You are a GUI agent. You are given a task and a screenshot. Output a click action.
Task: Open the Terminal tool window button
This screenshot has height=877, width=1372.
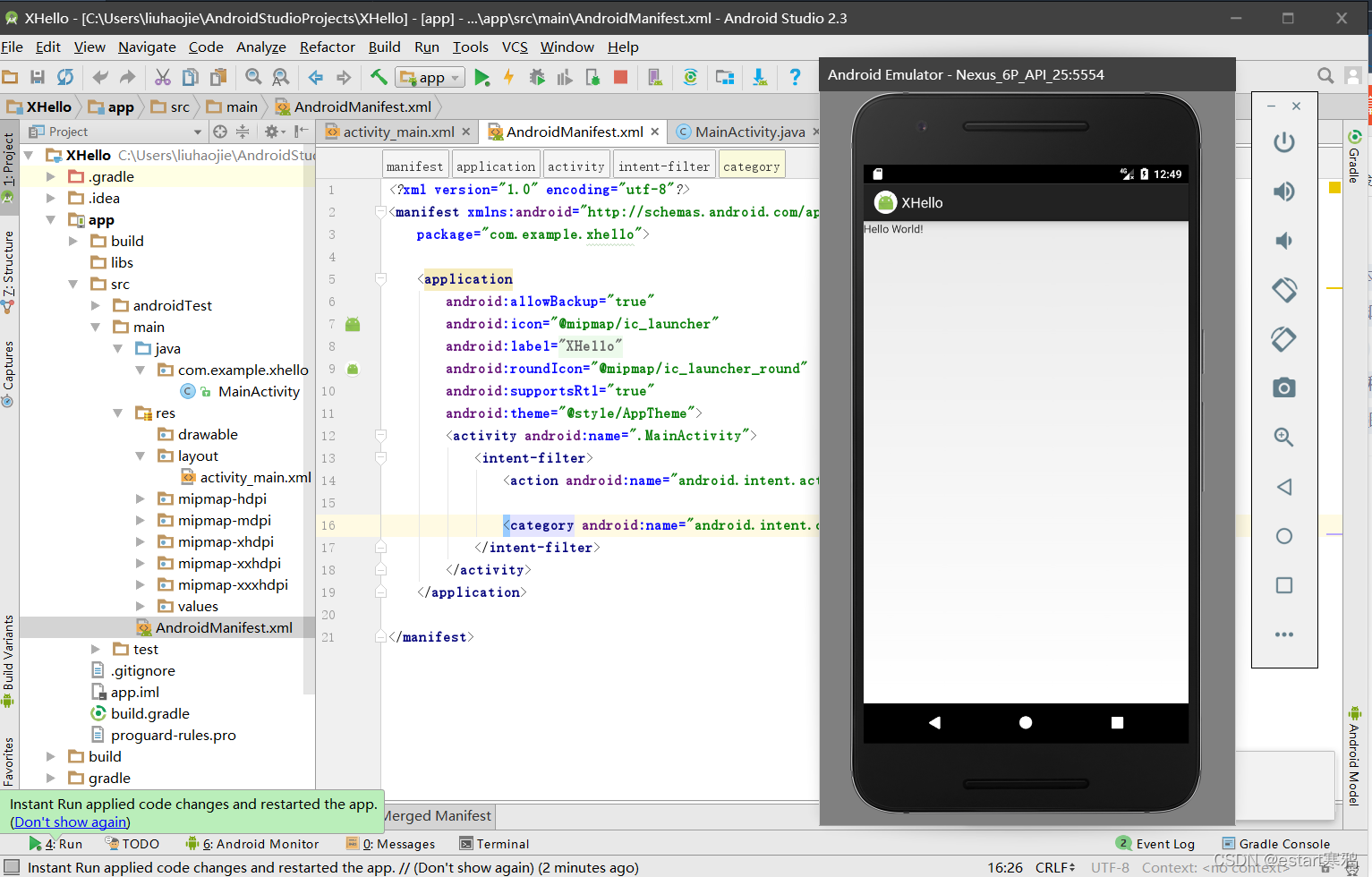point(494,844)
